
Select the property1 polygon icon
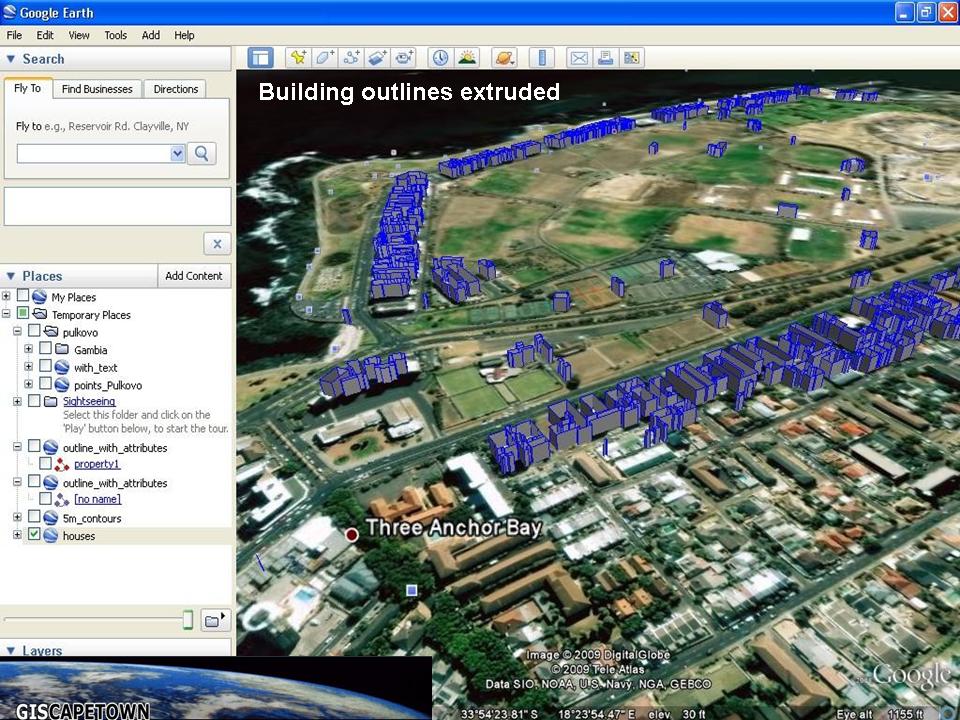pos(61,464)
